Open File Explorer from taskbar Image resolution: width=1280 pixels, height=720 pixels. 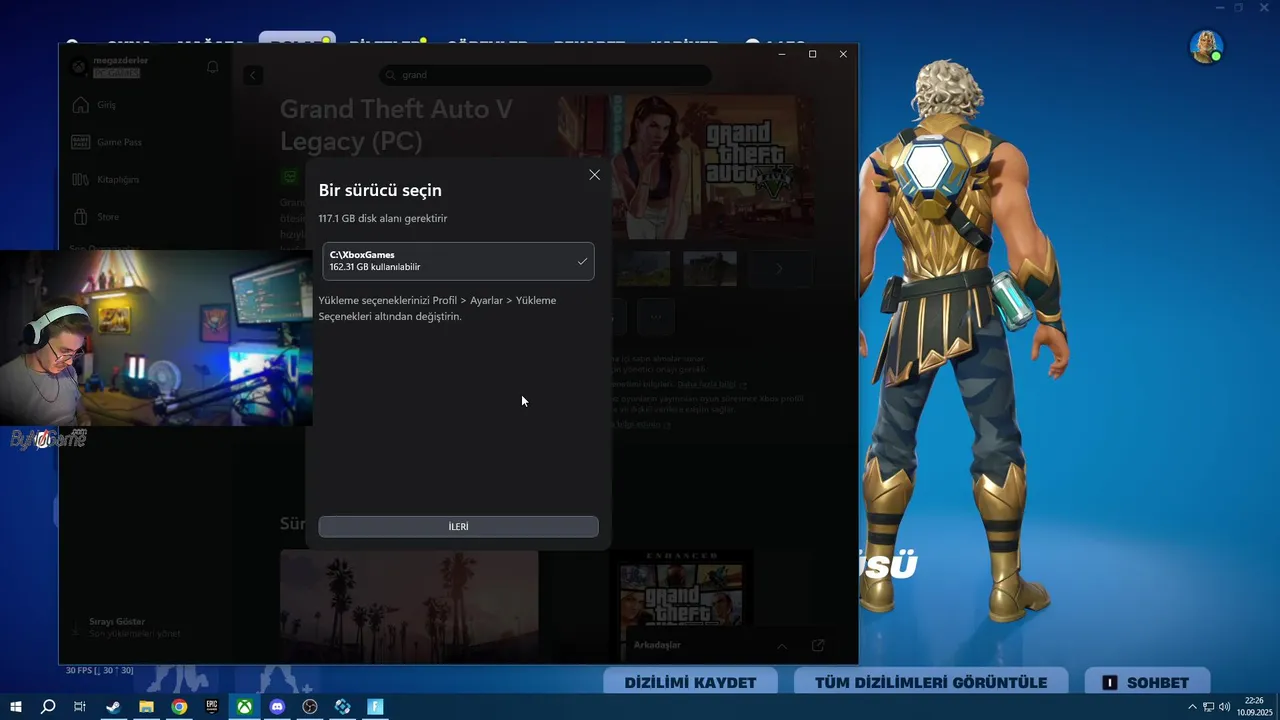point(146,707)
